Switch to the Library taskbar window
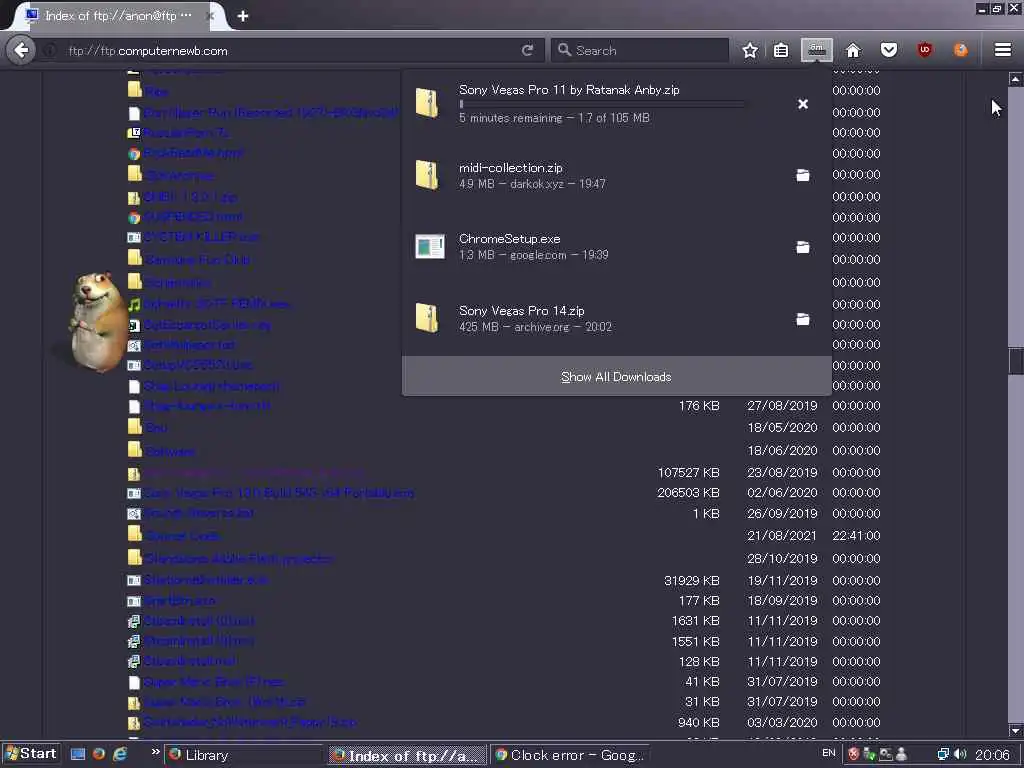Viewport: 1024px width, 768px height. pos(243,756)
